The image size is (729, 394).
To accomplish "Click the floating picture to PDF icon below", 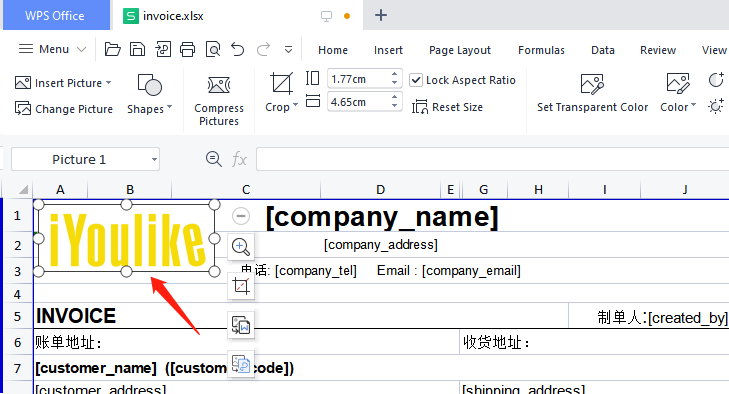I will [x=241, y=364].
